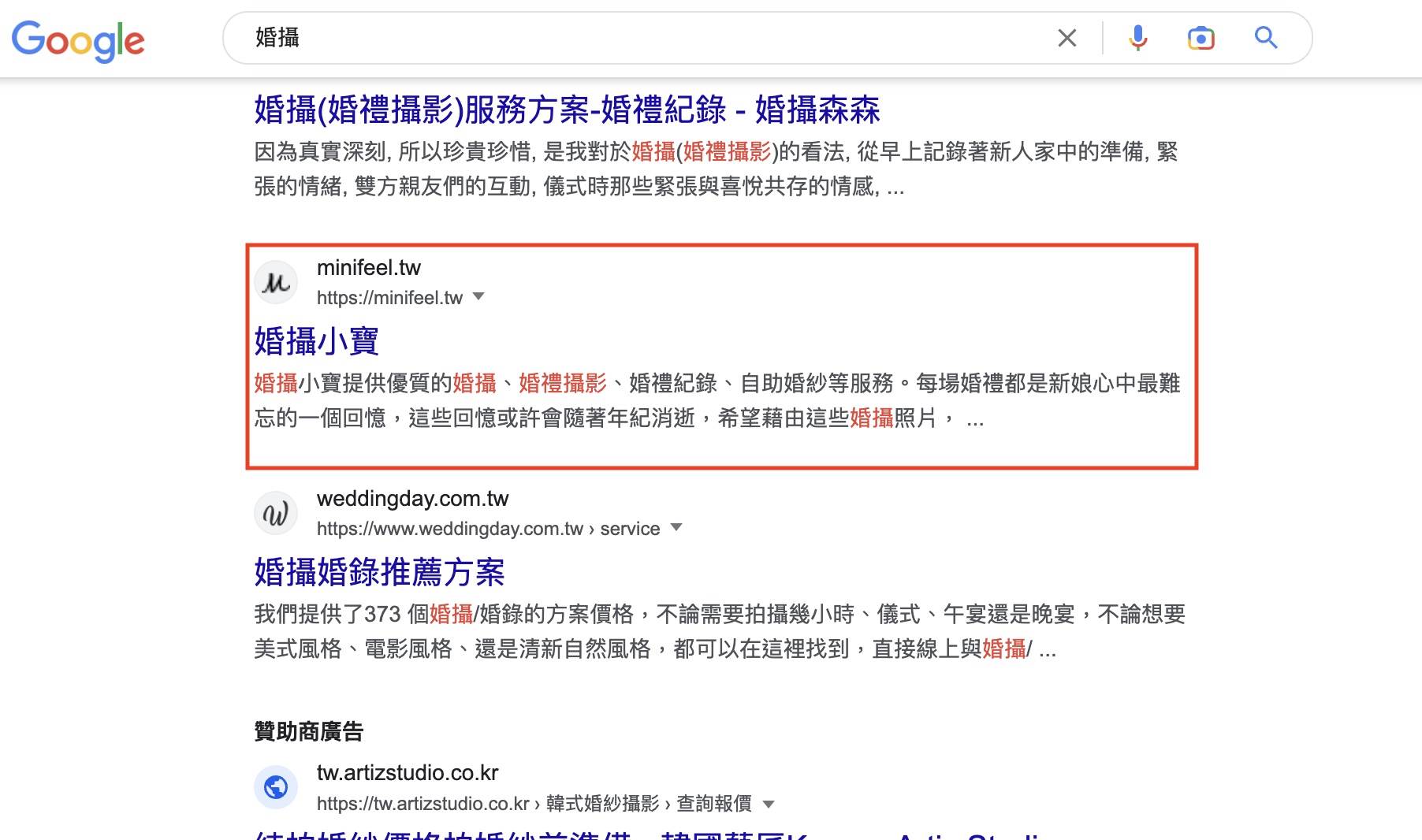Submit search with the magnifying glass icon
The width and height of the screenshot is (1422, 840).
[1266, 38]
